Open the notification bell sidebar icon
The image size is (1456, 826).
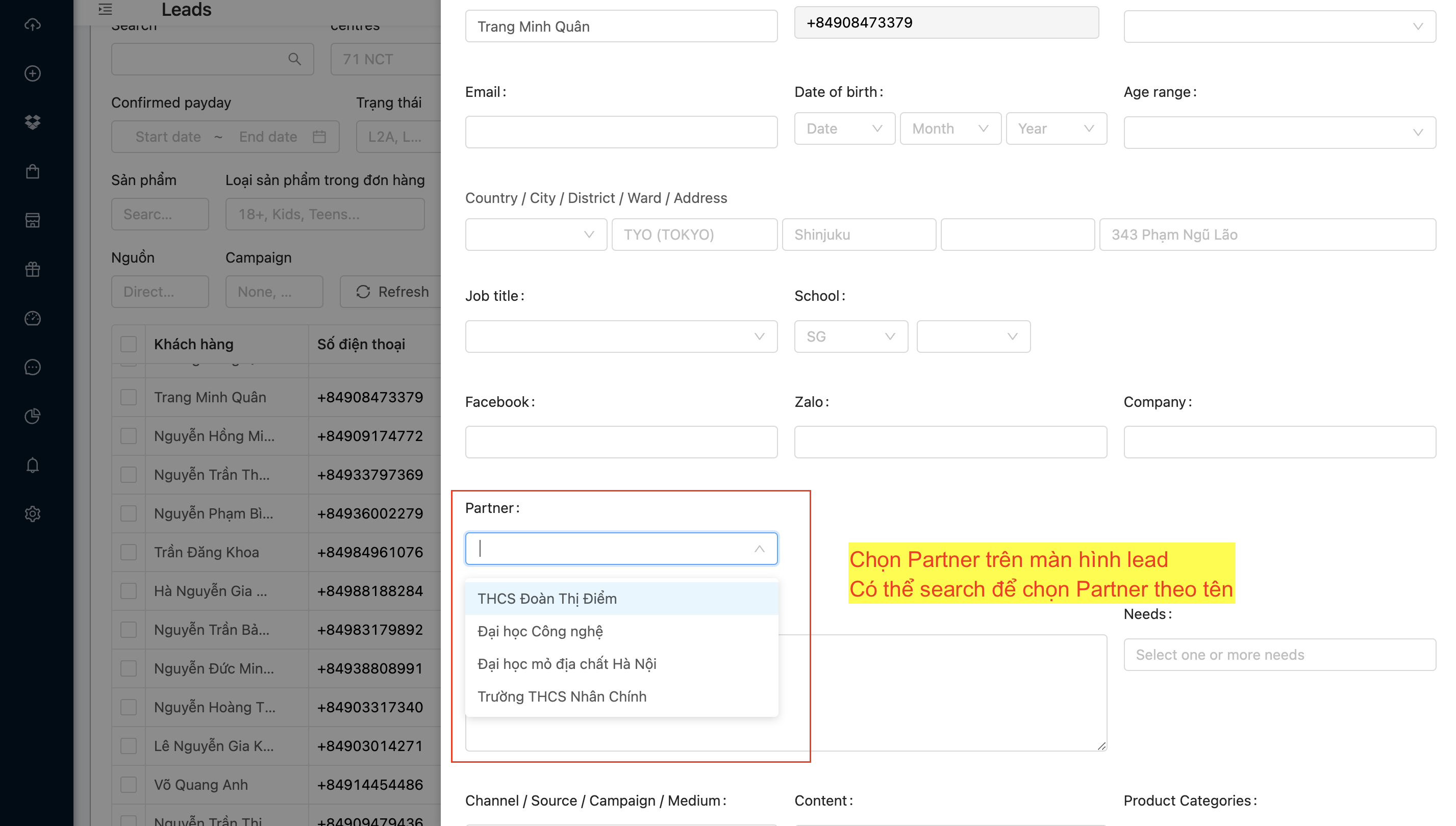32,465
